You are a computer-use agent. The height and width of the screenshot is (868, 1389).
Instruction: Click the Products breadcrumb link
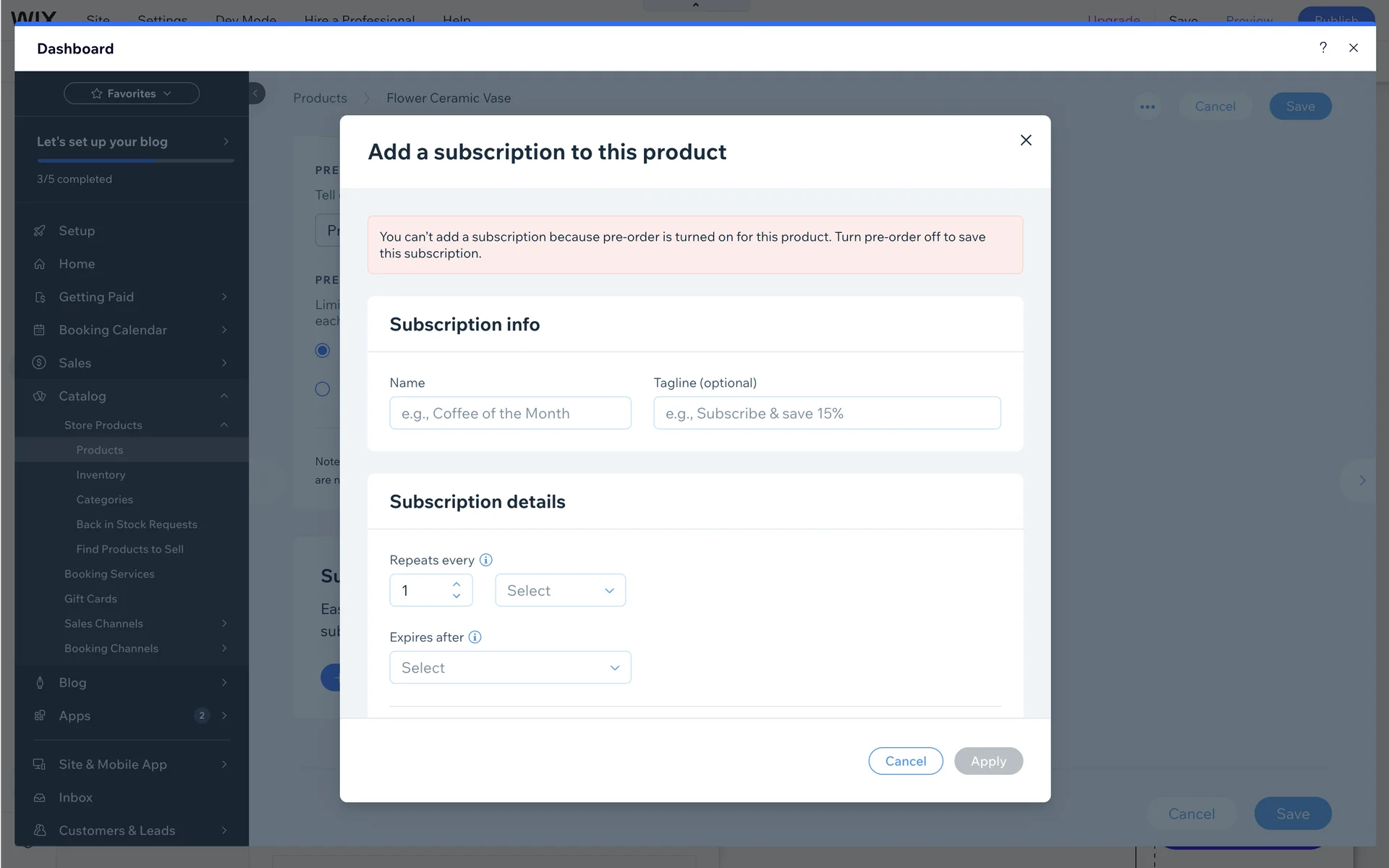coord(320,98)
